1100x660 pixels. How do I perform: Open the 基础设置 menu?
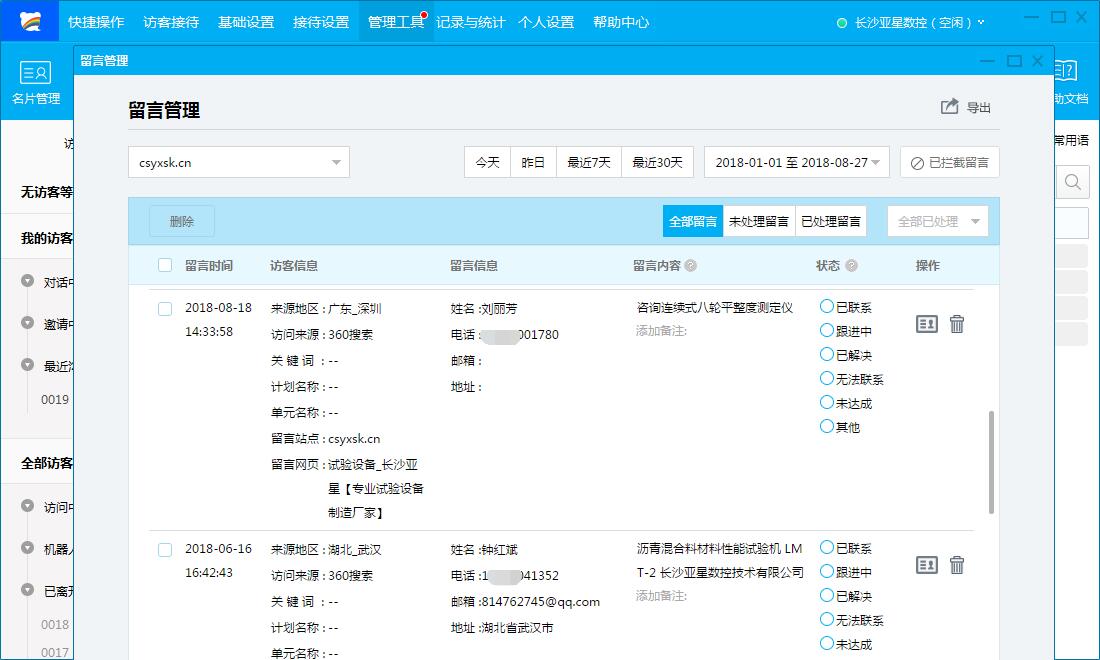click(x=246, y=22)
